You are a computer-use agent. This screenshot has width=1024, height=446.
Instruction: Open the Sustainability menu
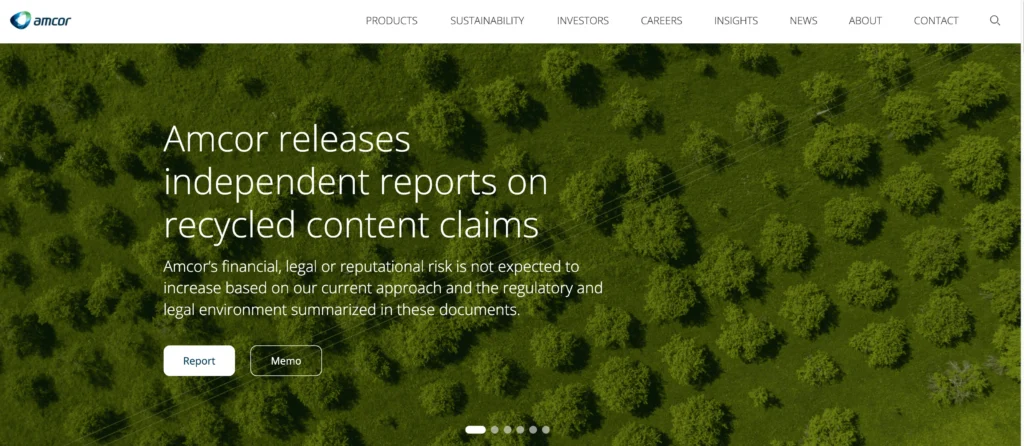[487, 20]
